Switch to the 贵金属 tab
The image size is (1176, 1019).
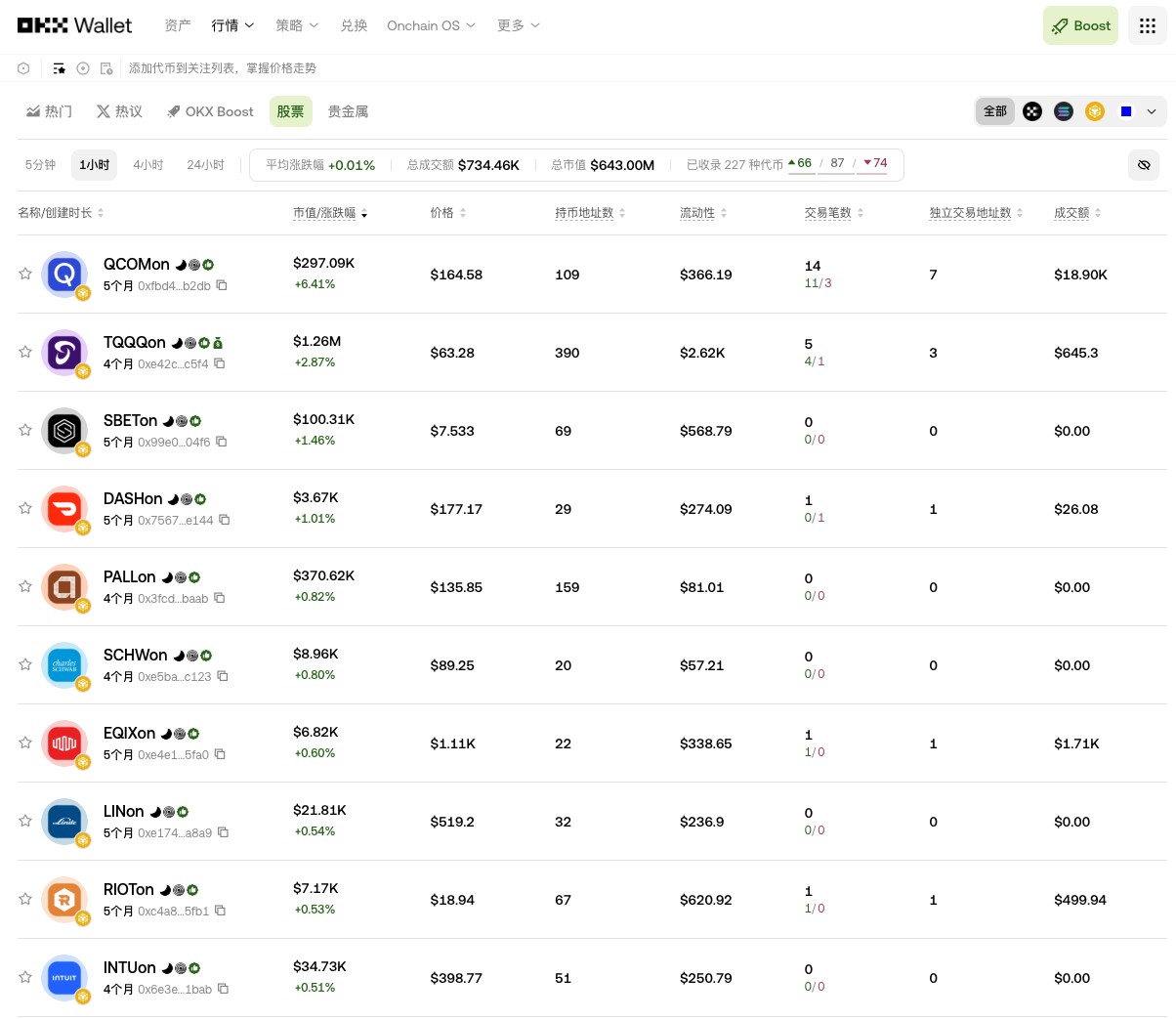click(348, 111)
